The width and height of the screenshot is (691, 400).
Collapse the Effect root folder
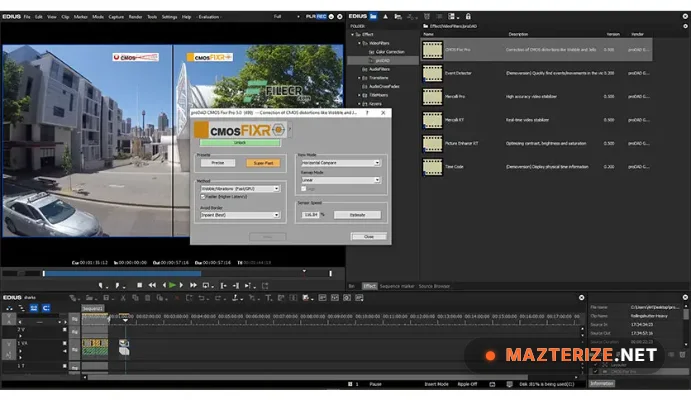pos(353,34)
